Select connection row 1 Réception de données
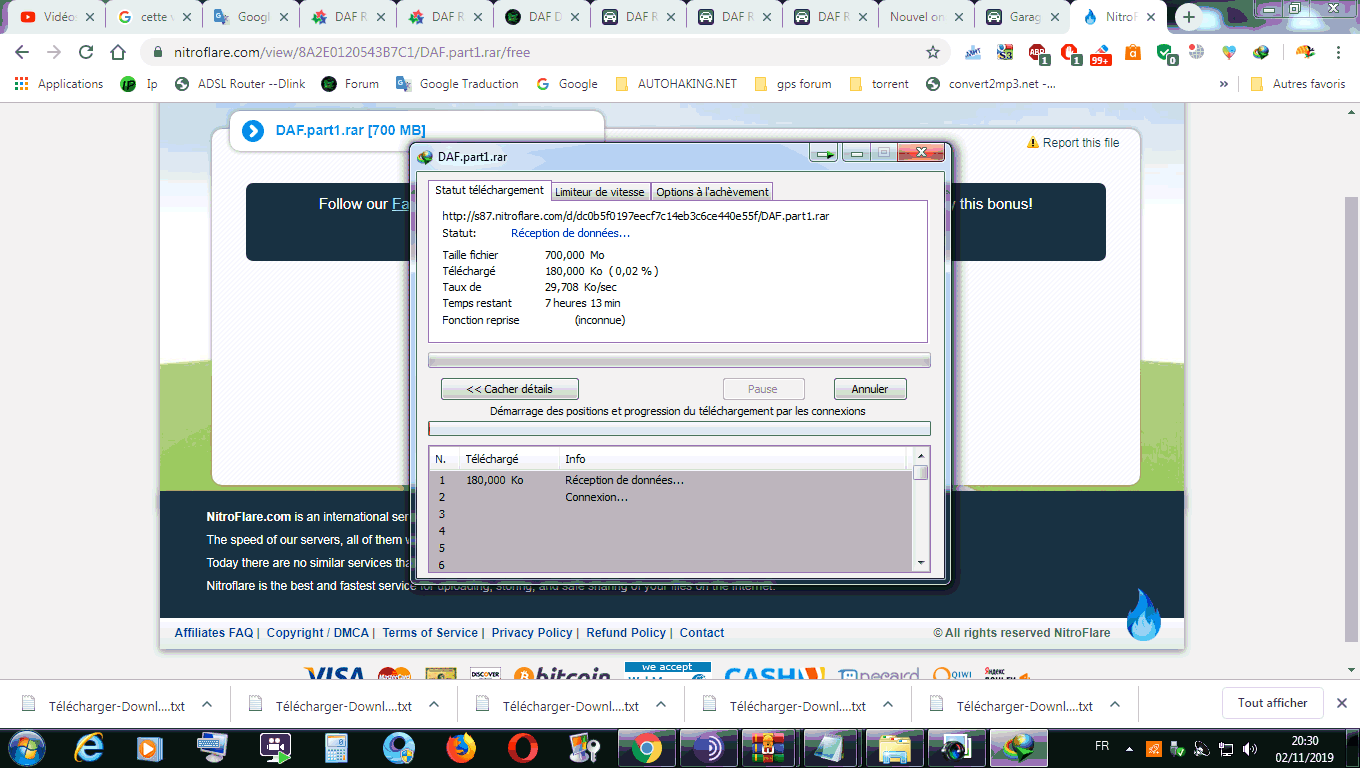Screen dimensions: 1360x768 (x=670, y=480)
